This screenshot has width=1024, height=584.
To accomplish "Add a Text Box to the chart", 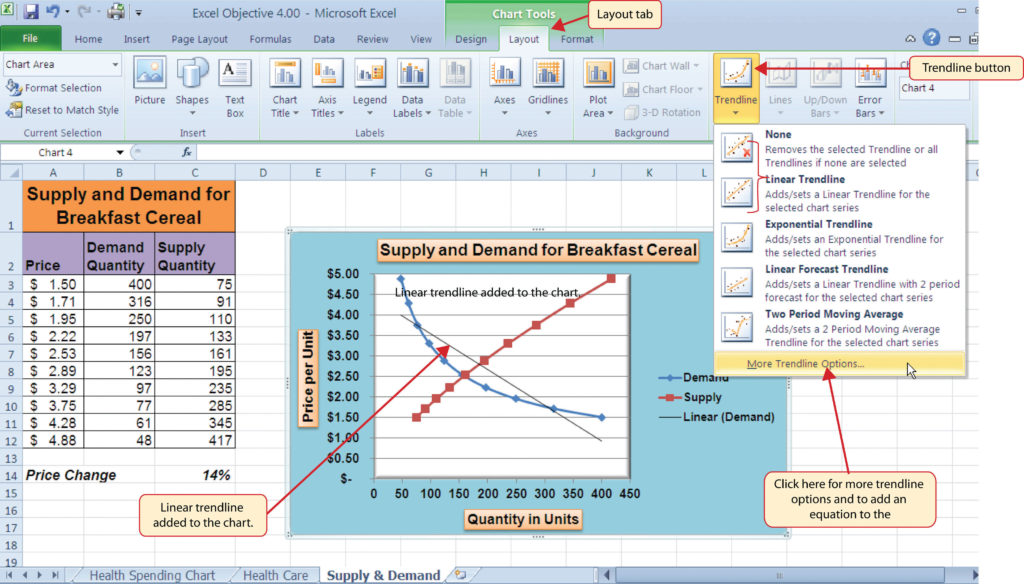I will coord(234,85).
